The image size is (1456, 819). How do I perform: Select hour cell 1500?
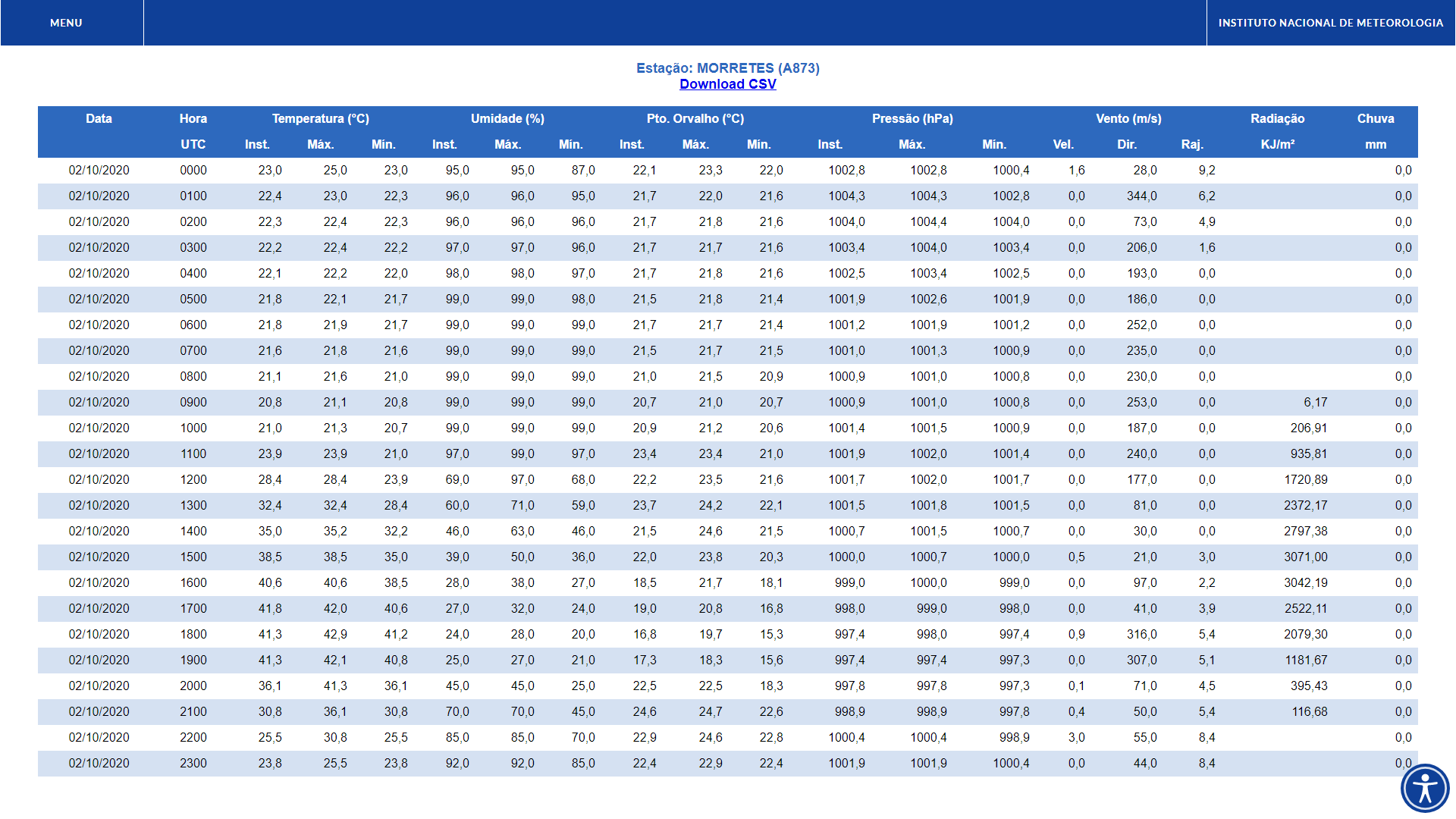(193, 557)
